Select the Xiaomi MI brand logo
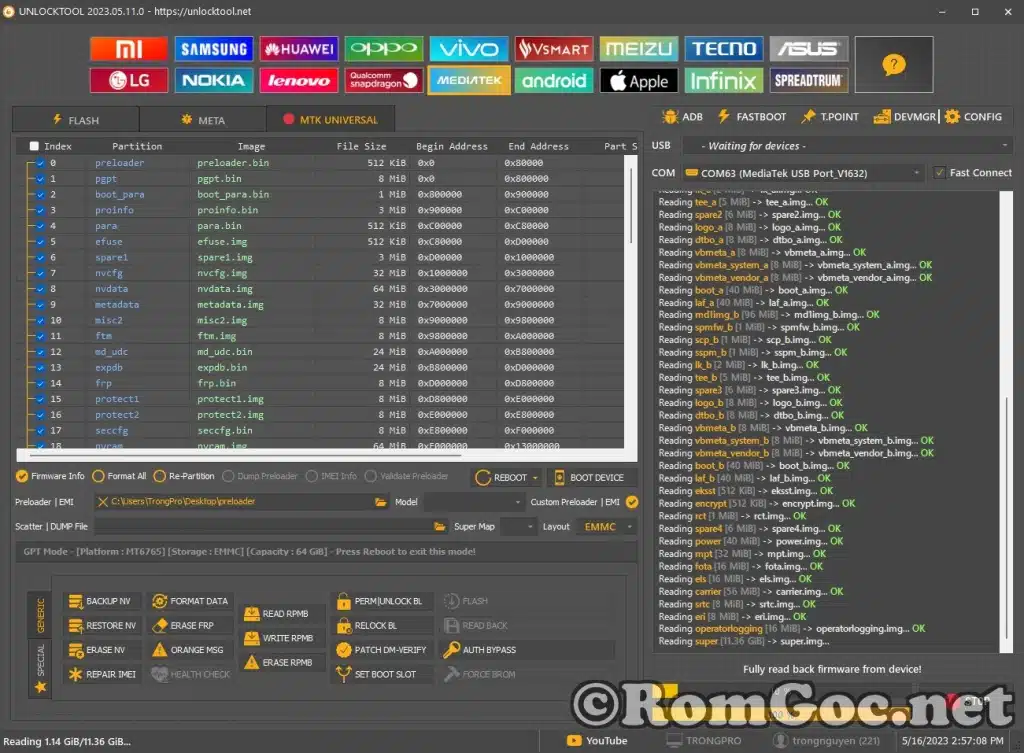Screen dimensions: 1024x753 pyautogui.click(x=129, y=49)
